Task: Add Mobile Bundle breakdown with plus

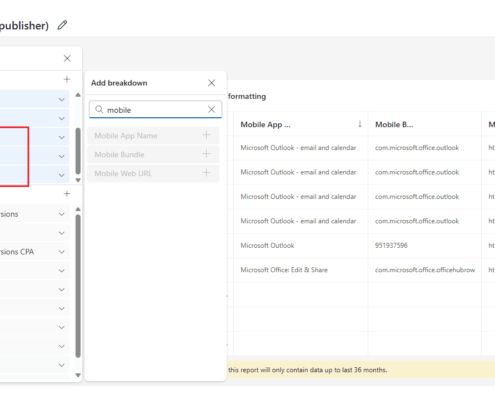Action: click(206, 154)
